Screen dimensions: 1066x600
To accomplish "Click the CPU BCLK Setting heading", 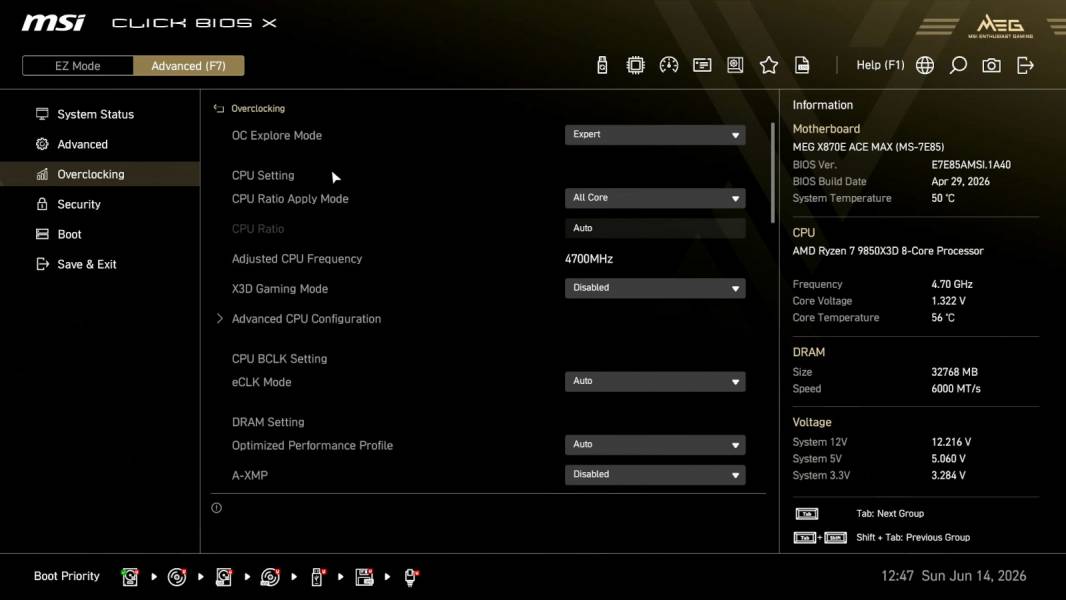I will coord(279,359).
